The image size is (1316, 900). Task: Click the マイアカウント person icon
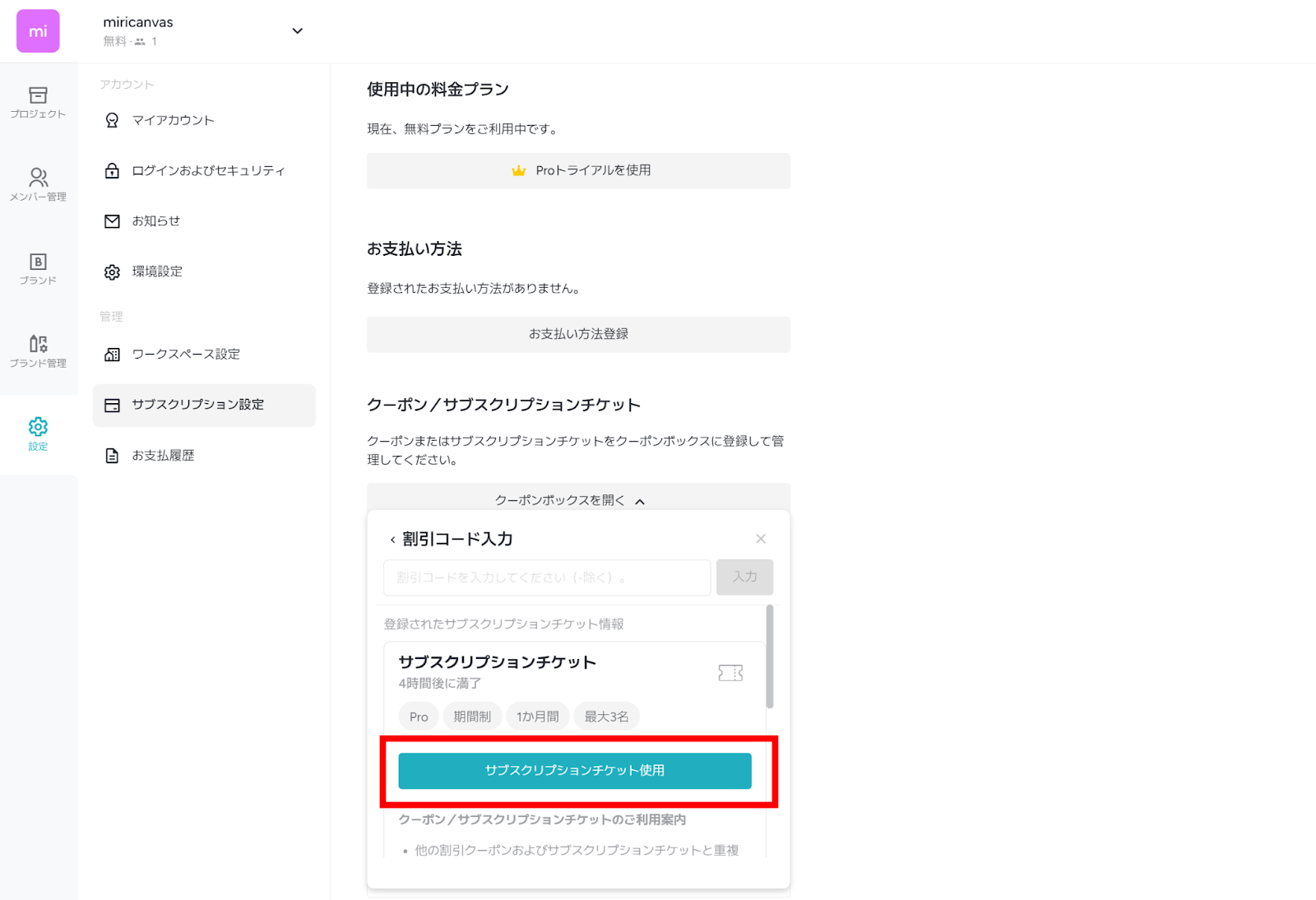112,121
